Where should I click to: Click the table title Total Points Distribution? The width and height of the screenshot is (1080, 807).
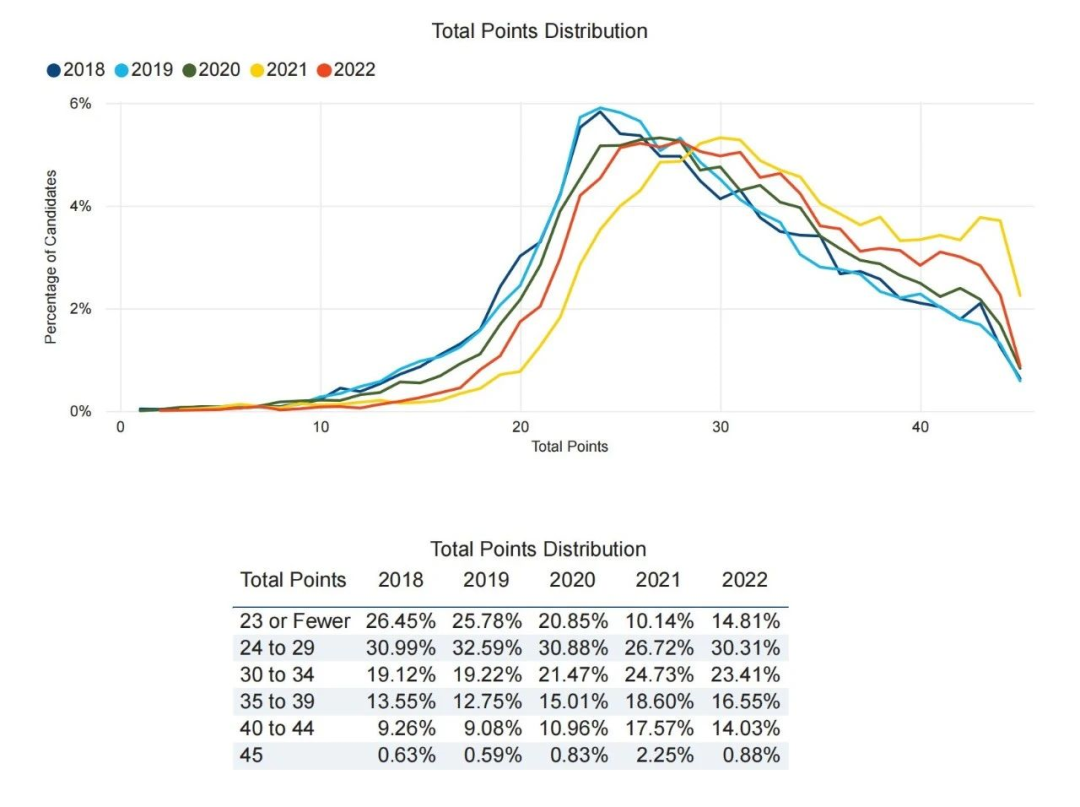538,549
